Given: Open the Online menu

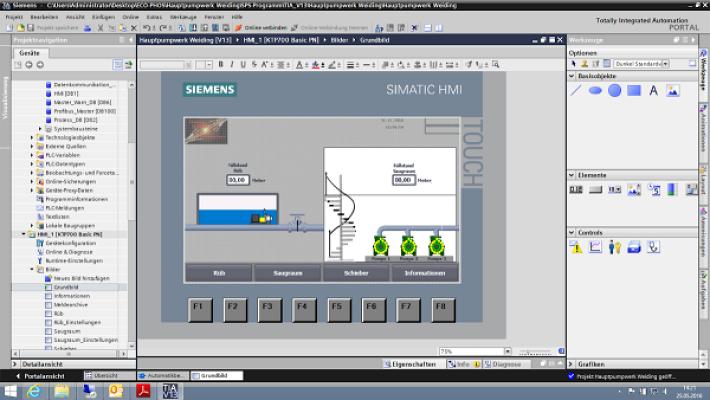Looking at the screenshot, I should (130, 17).
